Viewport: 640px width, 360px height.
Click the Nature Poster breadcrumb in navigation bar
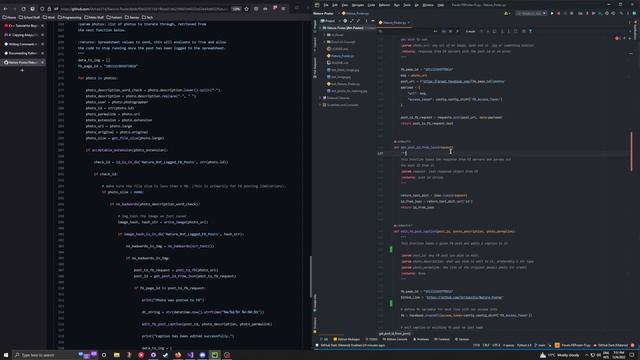[323, 13]
